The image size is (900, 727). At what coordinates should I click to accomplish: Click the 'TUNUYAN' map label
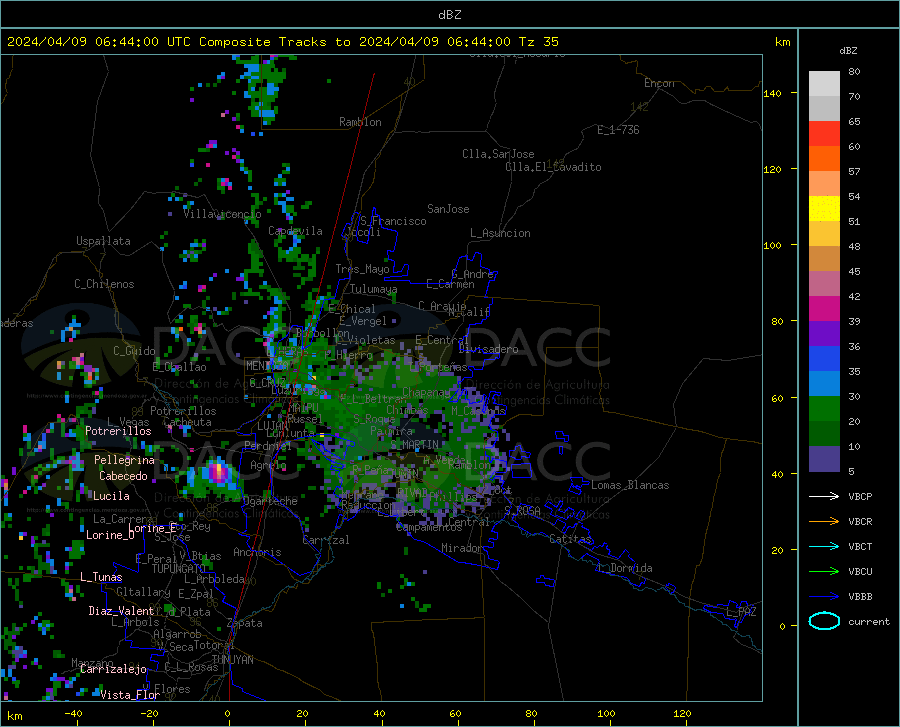[x=232, y=660]
